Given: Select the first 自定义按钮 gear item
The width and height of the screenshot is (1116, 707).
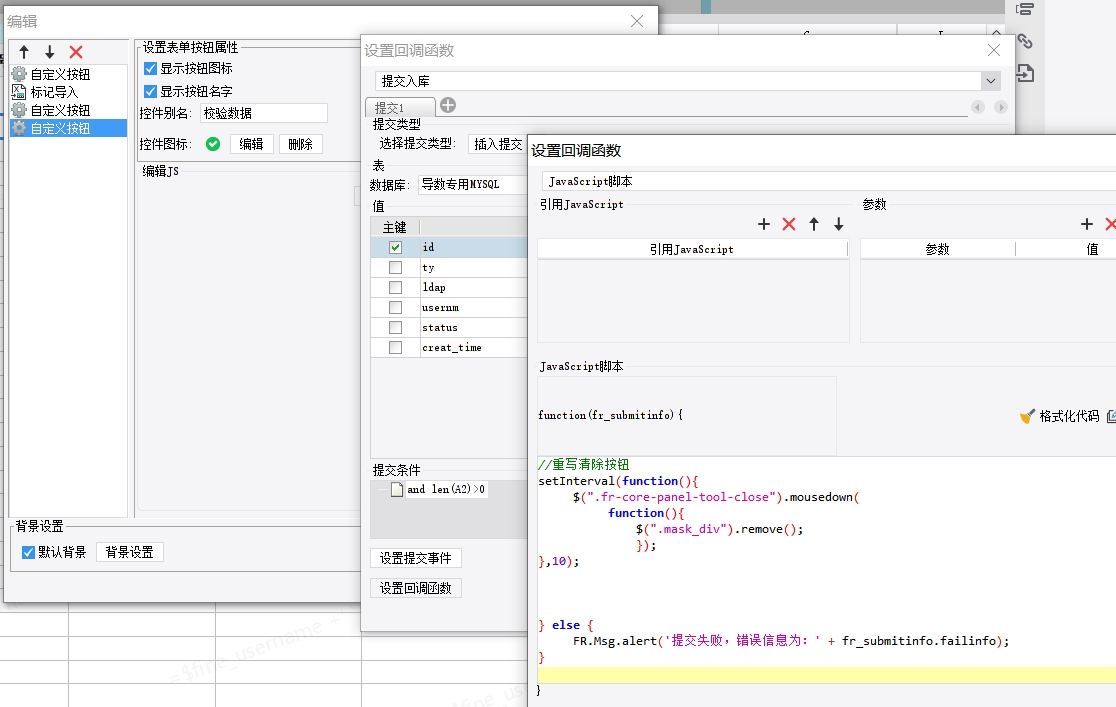Looking at the screenshot, I should 68,74.
